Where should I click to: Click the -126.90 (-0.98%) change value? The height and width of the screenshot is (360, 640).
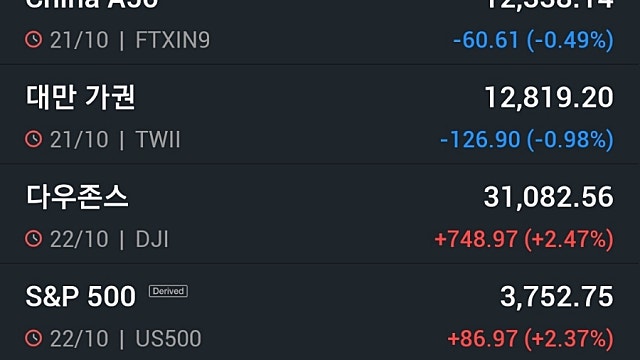tap(527, 140)
